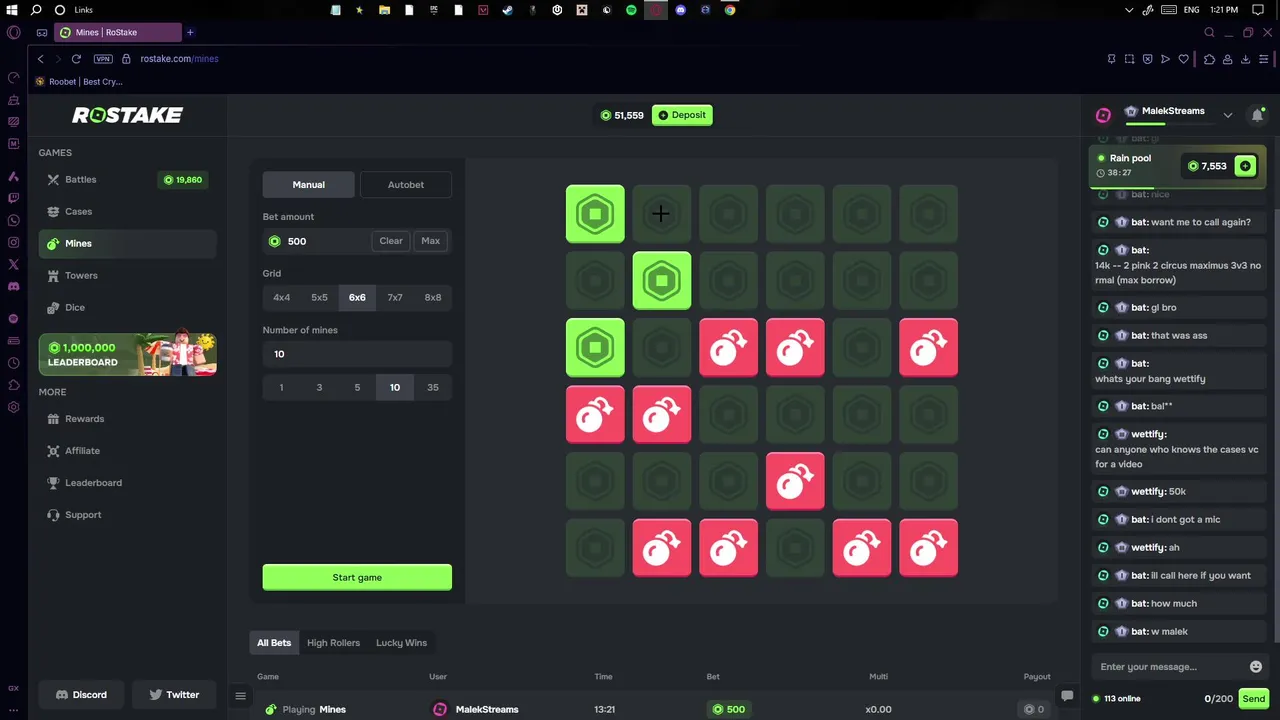Click the Deposit button
The width and height of the screenshot is (1280, 720).
(x=681, y=115)
